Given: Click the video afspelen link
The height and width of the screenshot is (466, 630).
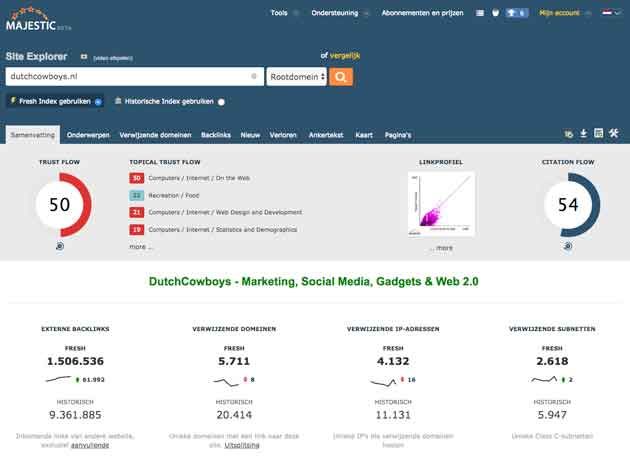Looking at the screenshot, I should 113,58.
